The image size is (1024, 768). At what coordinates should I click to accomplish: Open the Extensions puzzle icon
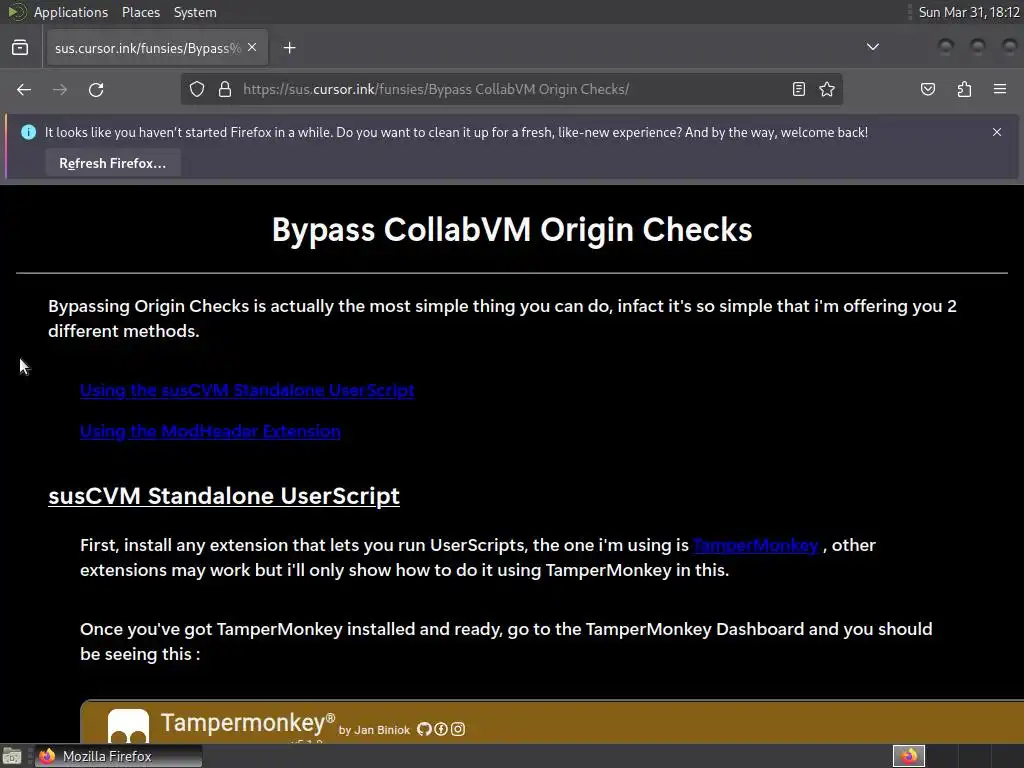964,89
